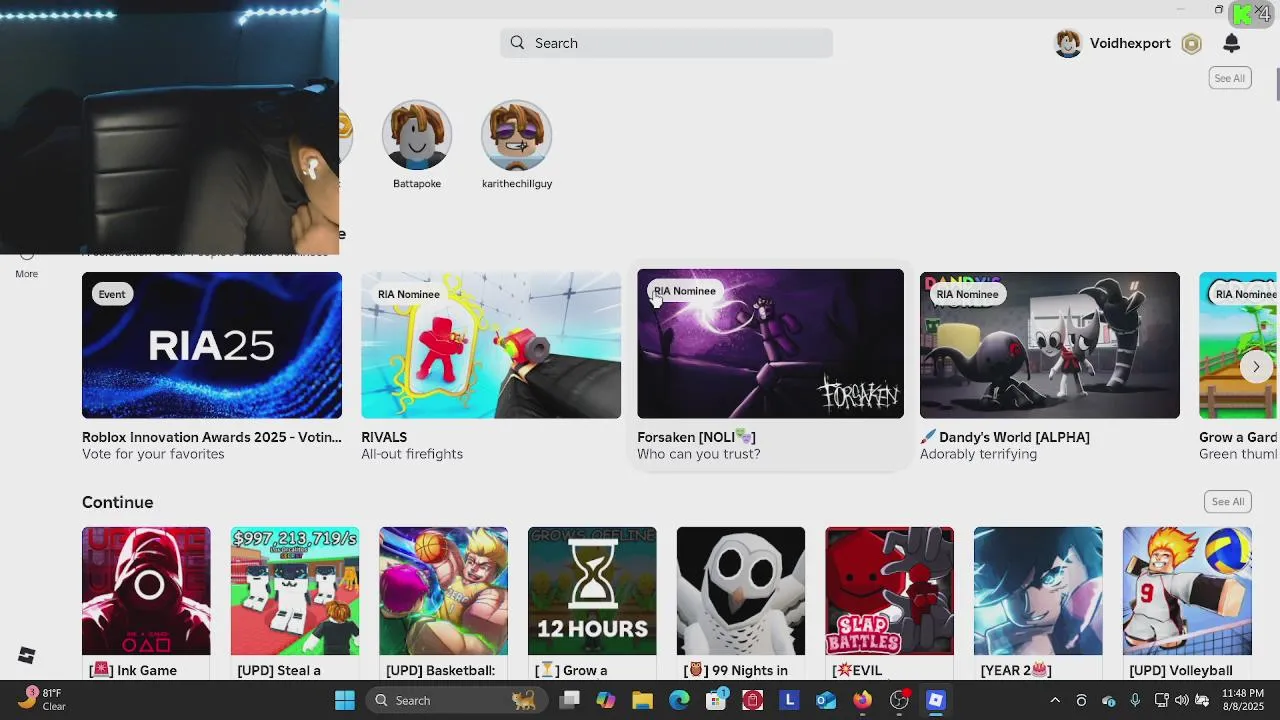Open the network display tray icon

tap(1161, 700)
